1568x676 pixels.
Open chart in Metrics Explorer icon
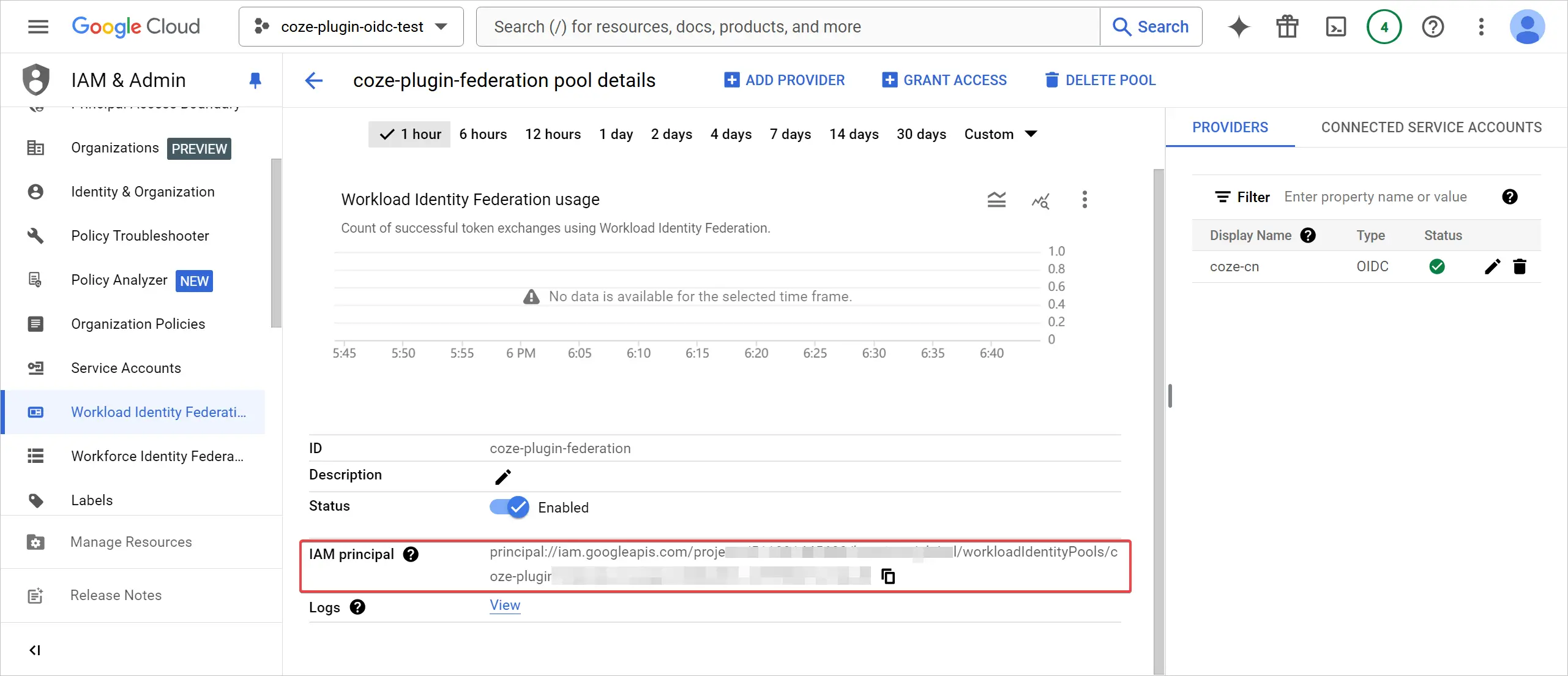[x=1040, y=200]
